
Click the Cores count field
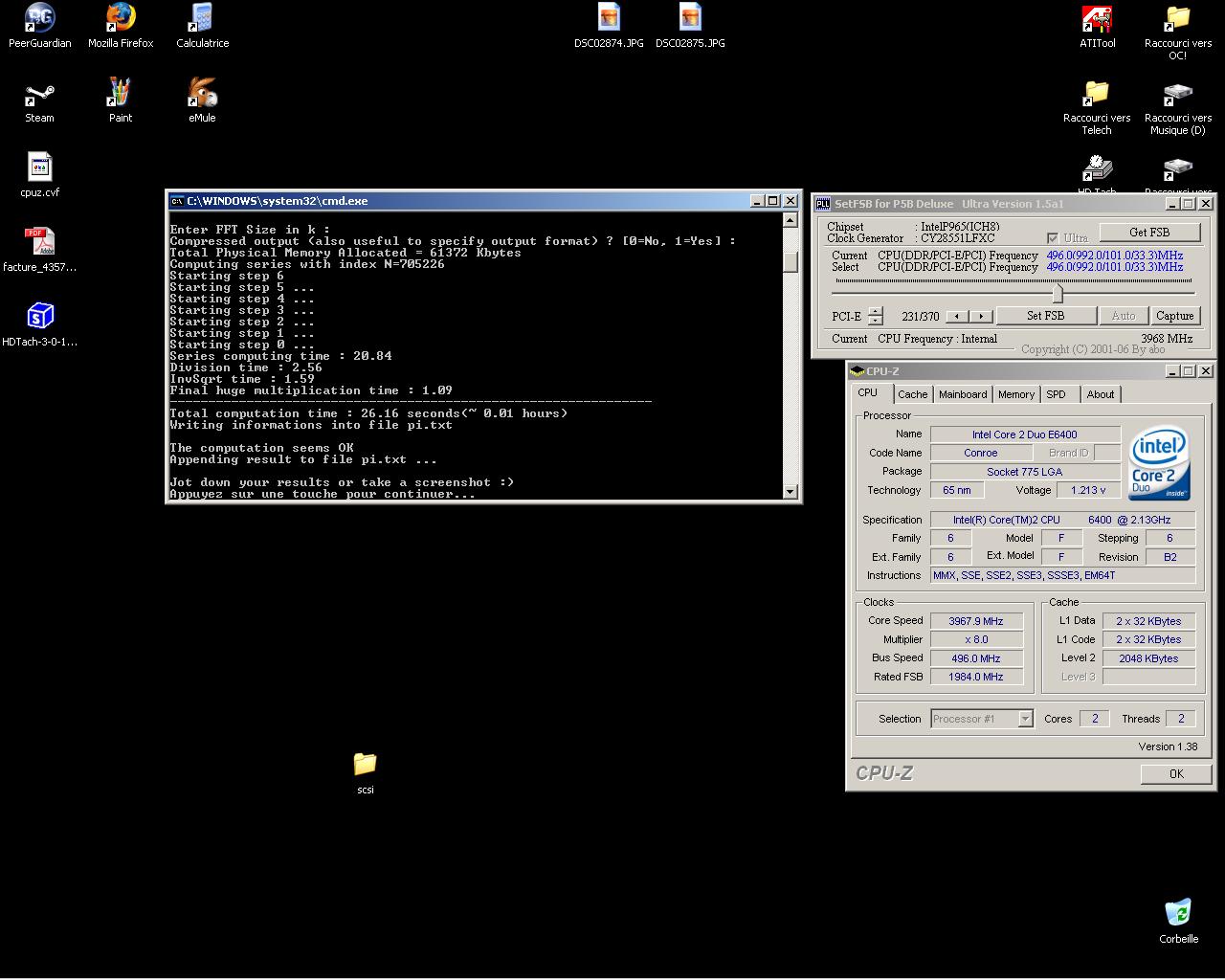[x=1095, y=719]
